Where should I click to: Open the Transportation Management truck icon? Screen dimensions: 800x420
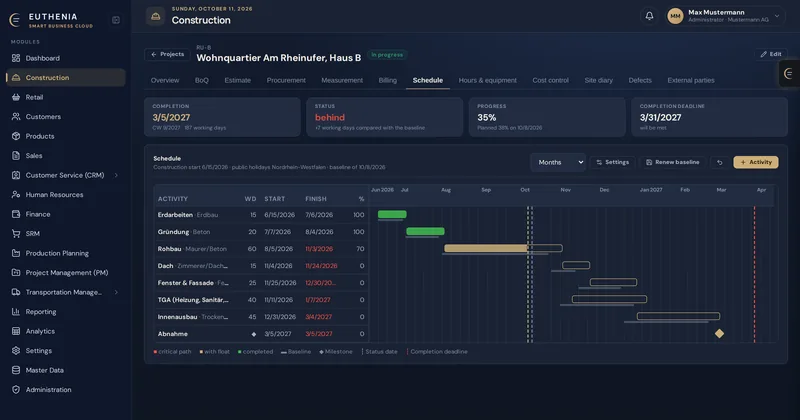coord(16,292)
